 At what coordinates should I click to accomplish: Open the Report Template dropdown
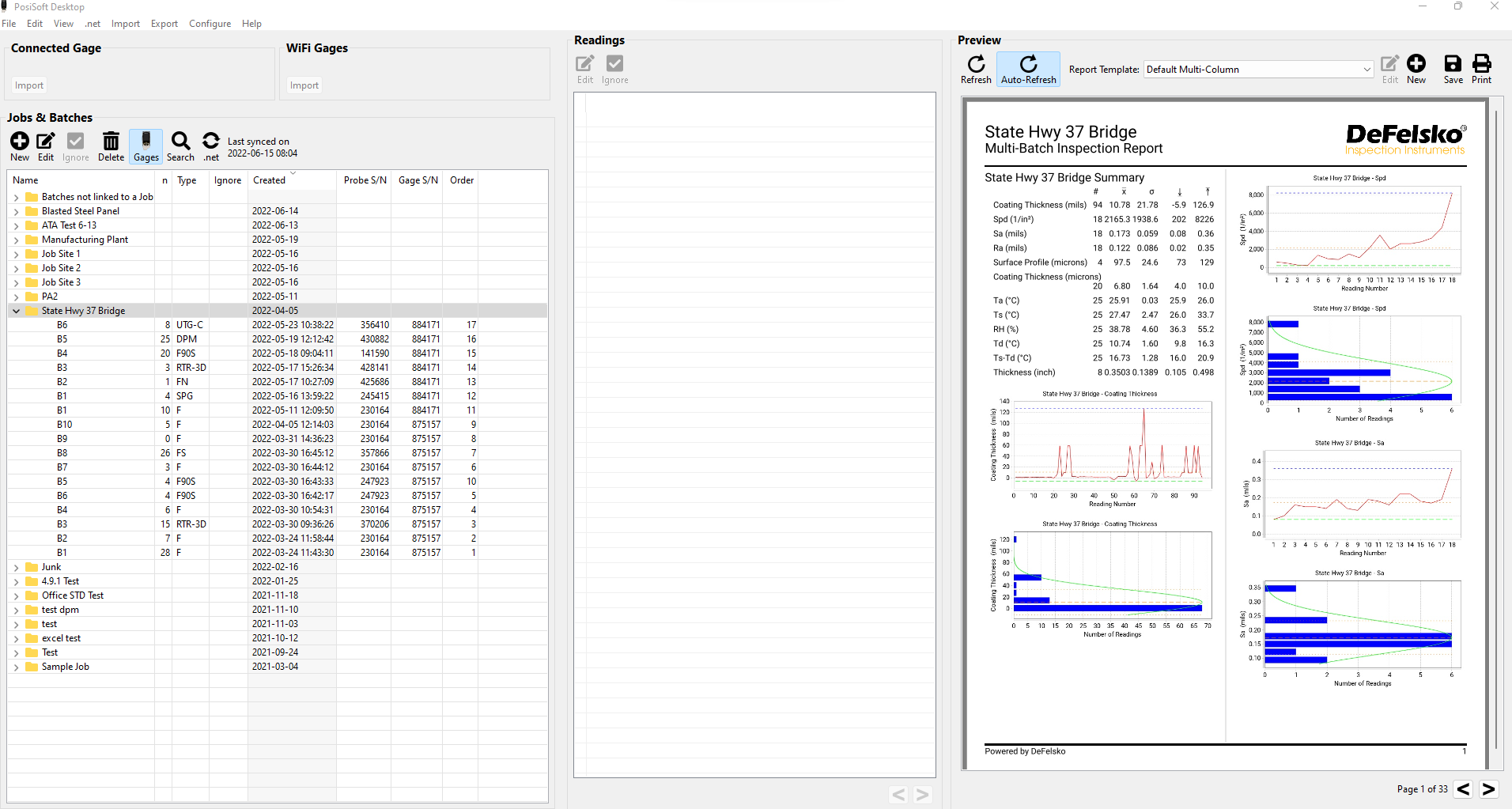[x=1257, y=70]
